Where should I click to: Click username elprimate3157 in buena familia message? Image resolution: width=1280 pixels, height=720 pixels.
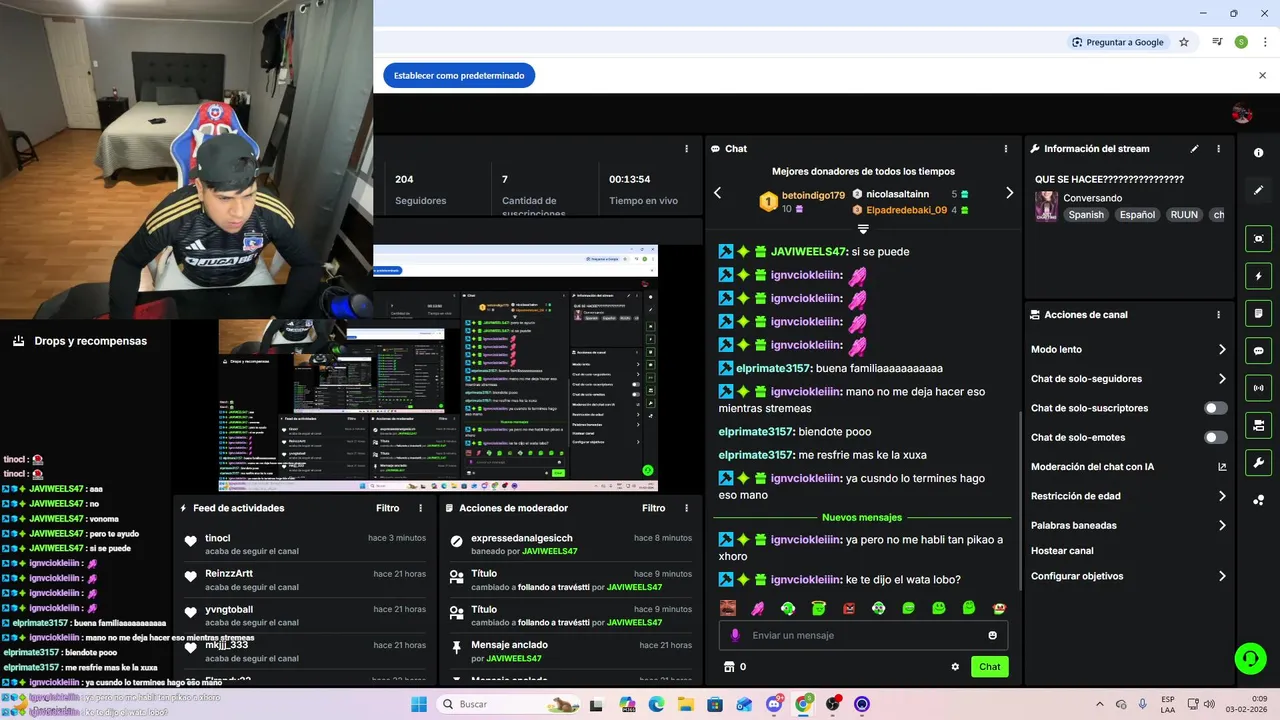pos(773,368)
